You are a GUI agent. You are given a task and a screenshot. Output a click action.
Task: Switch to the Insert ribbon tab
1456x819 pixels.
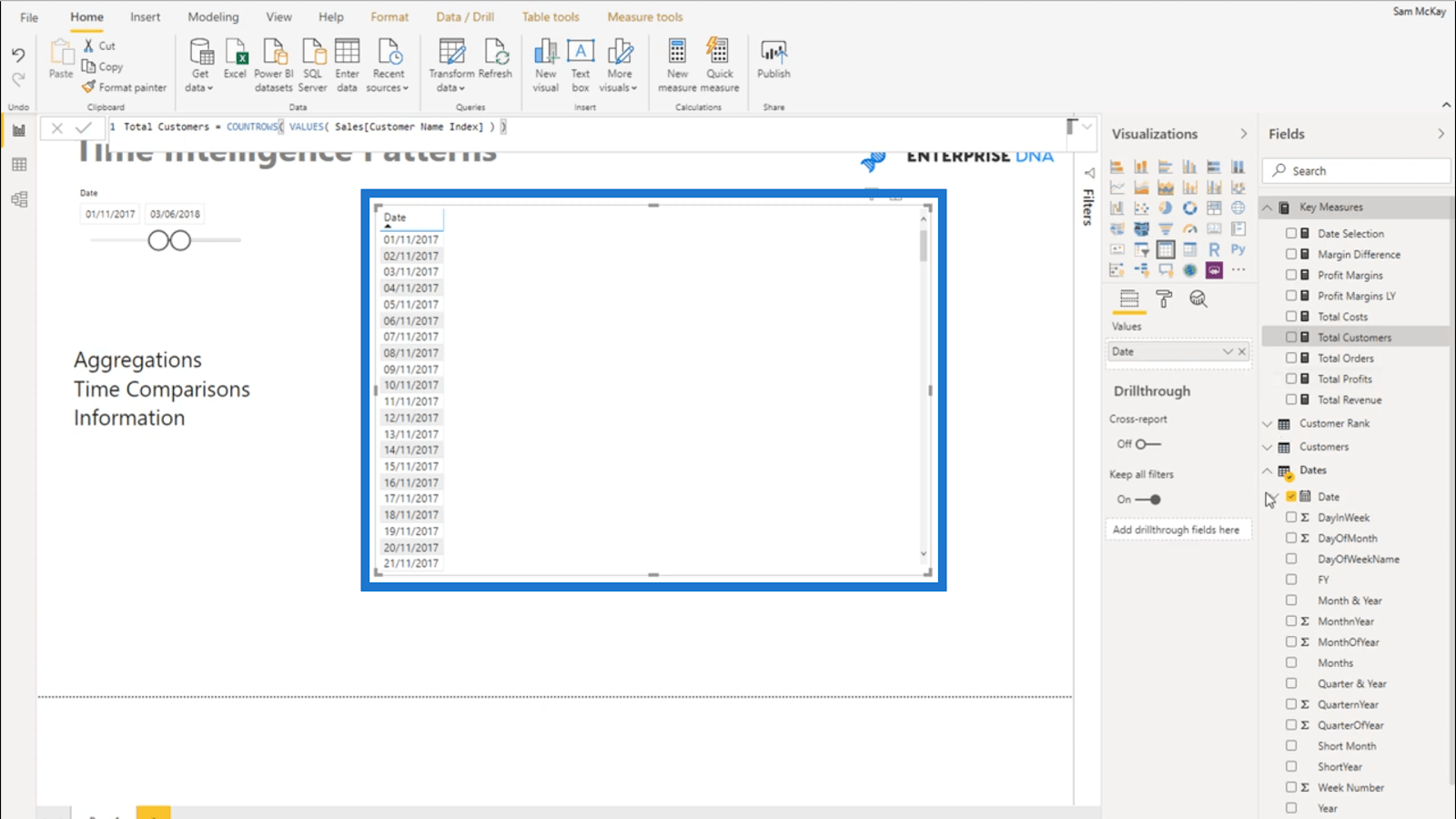(x=145, y=17)
